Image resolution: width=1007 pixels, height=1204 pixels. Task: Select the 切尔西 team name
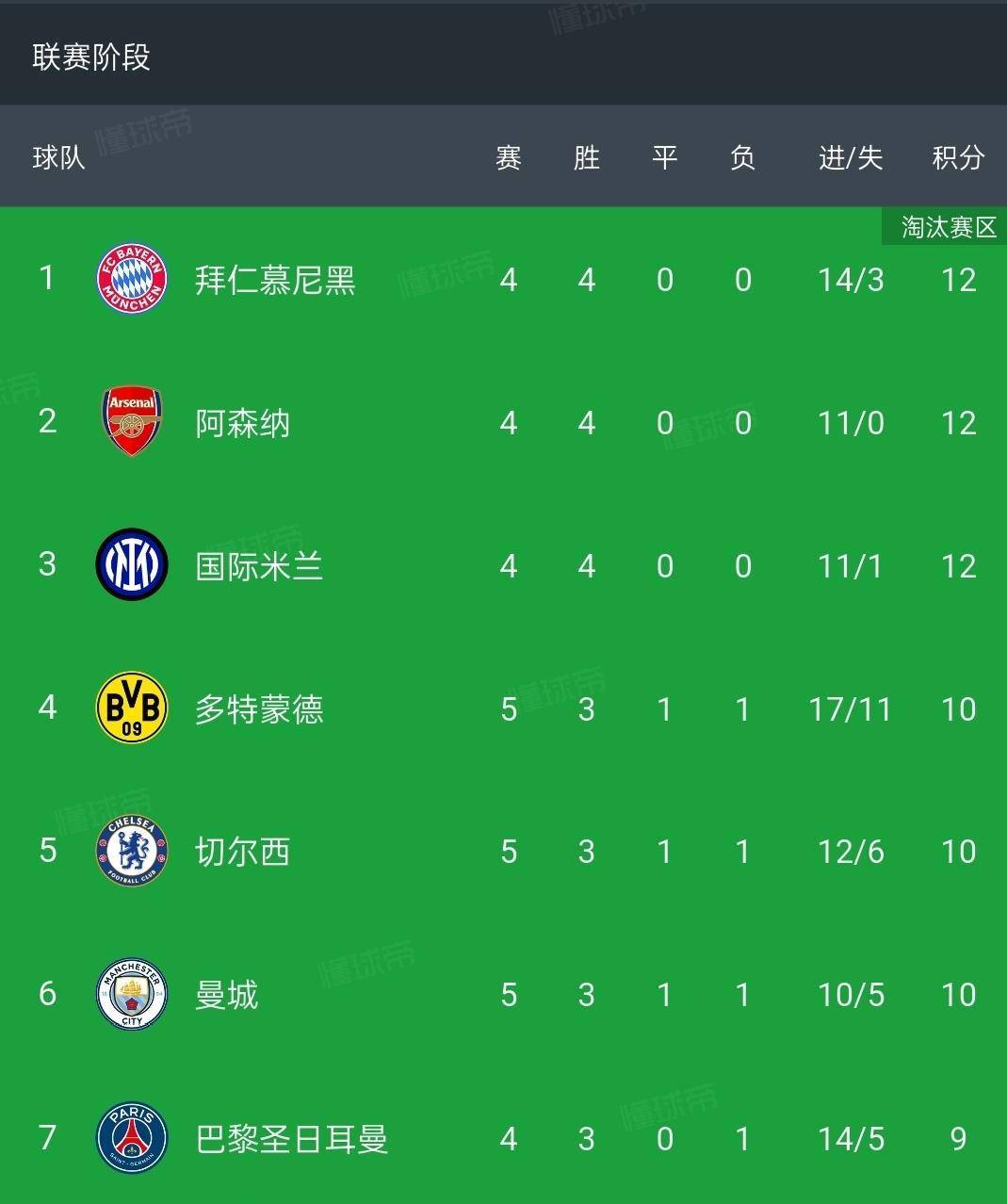click(242, 853)
